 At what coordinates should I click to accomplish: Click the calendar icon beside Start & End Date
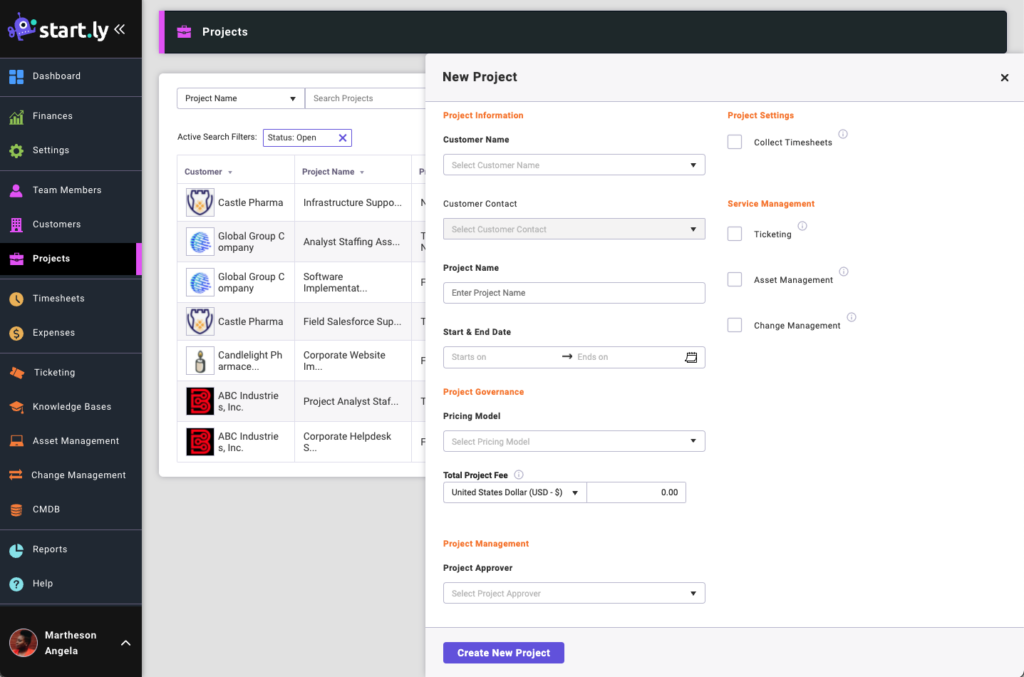coord(691,357)
